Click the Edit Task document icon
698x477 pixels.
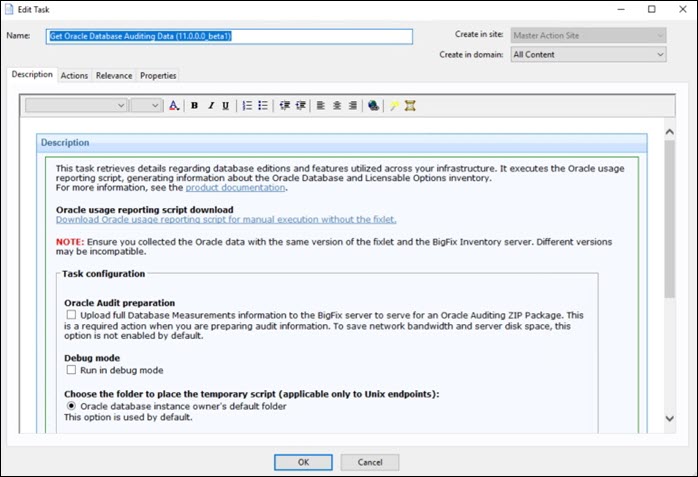[9, 9]
